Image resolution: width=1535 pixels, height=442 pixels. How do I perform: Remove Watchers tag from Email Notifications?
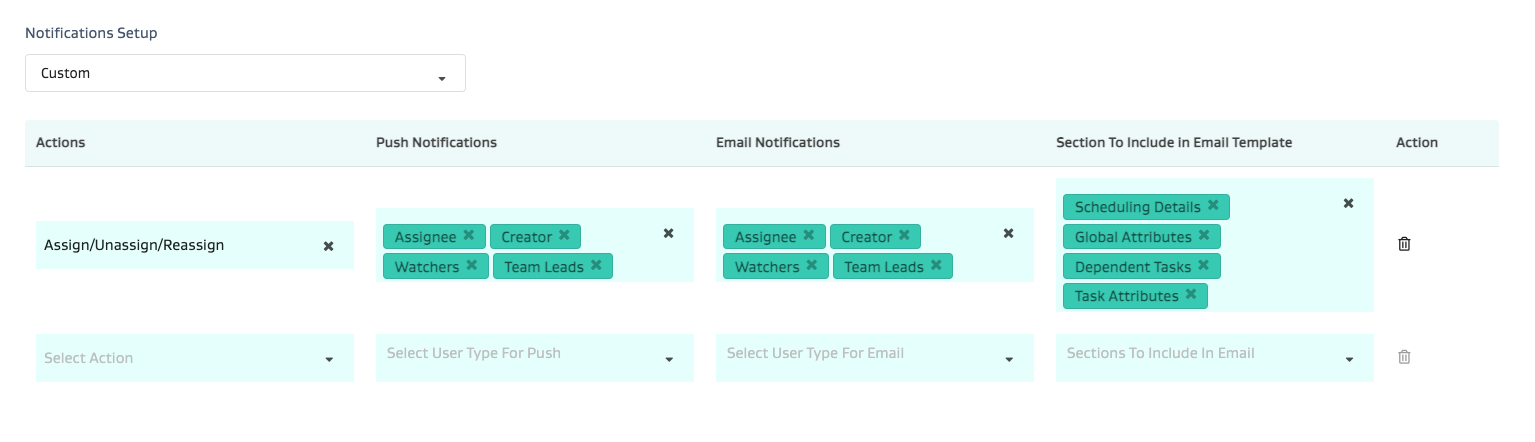point(811,266)
